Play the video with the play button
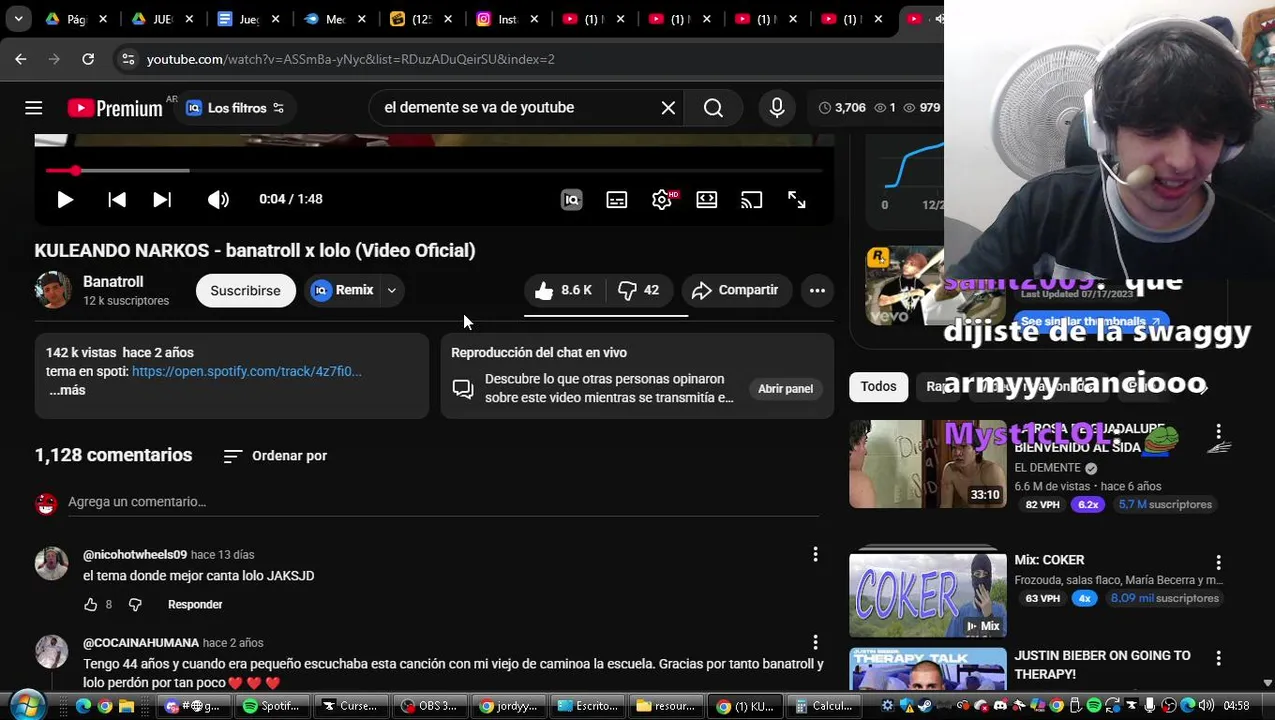 click(x=65, y=200)
